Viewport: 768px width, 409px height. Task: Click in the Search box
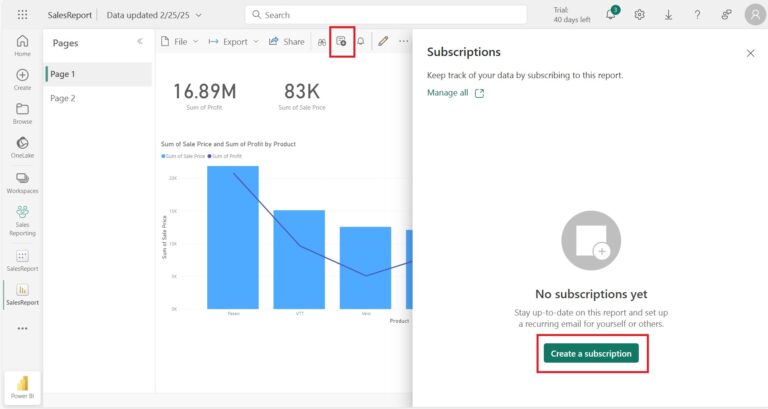386,15
